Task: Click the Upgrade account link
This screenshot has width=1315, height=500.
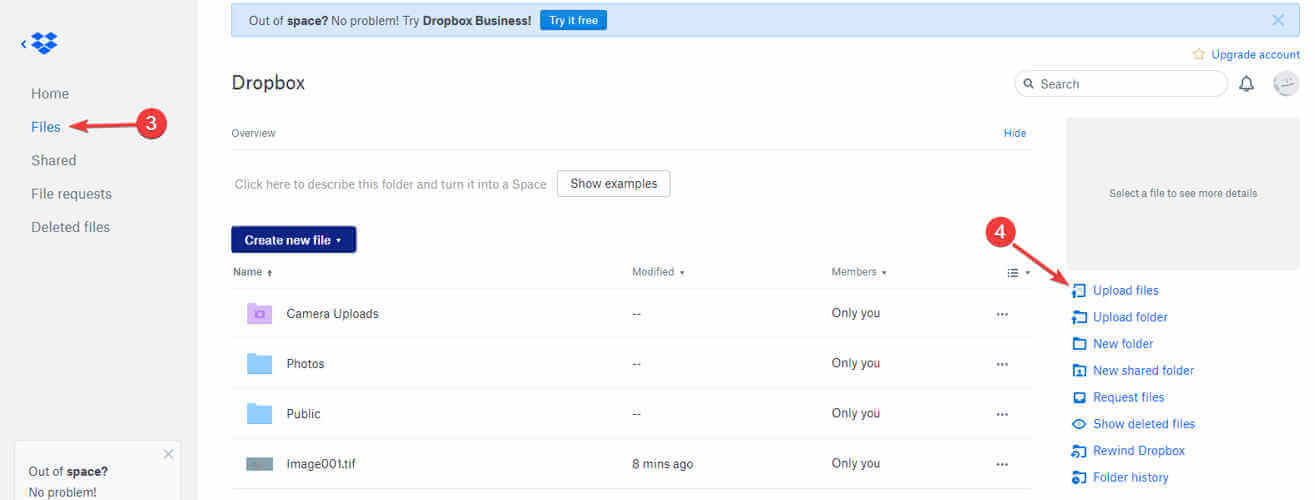Action: pyautogui.click(x=1256, y=54)
